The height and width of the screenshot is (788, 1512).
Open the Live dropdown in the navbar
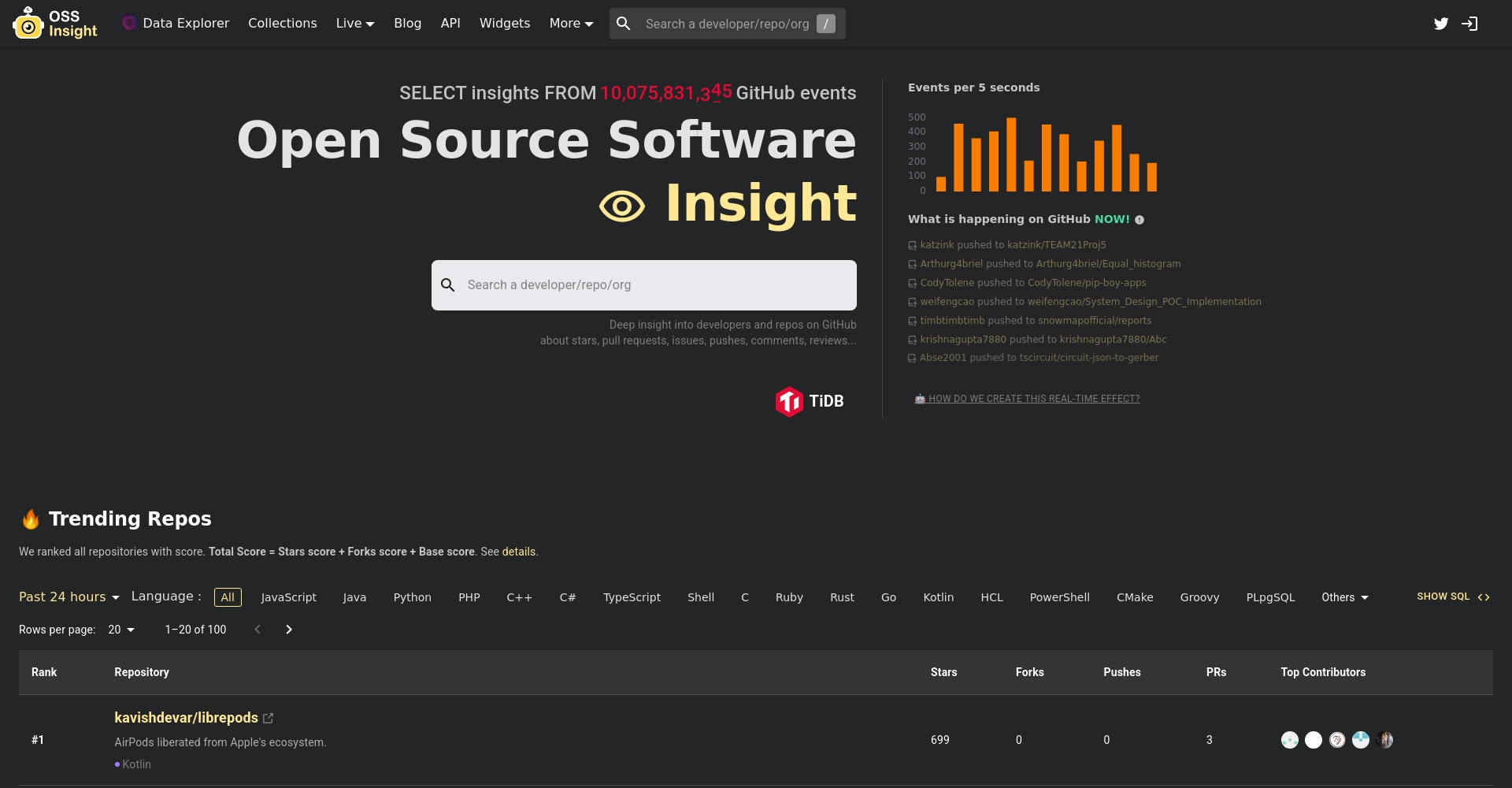click(x=354, y=23)
